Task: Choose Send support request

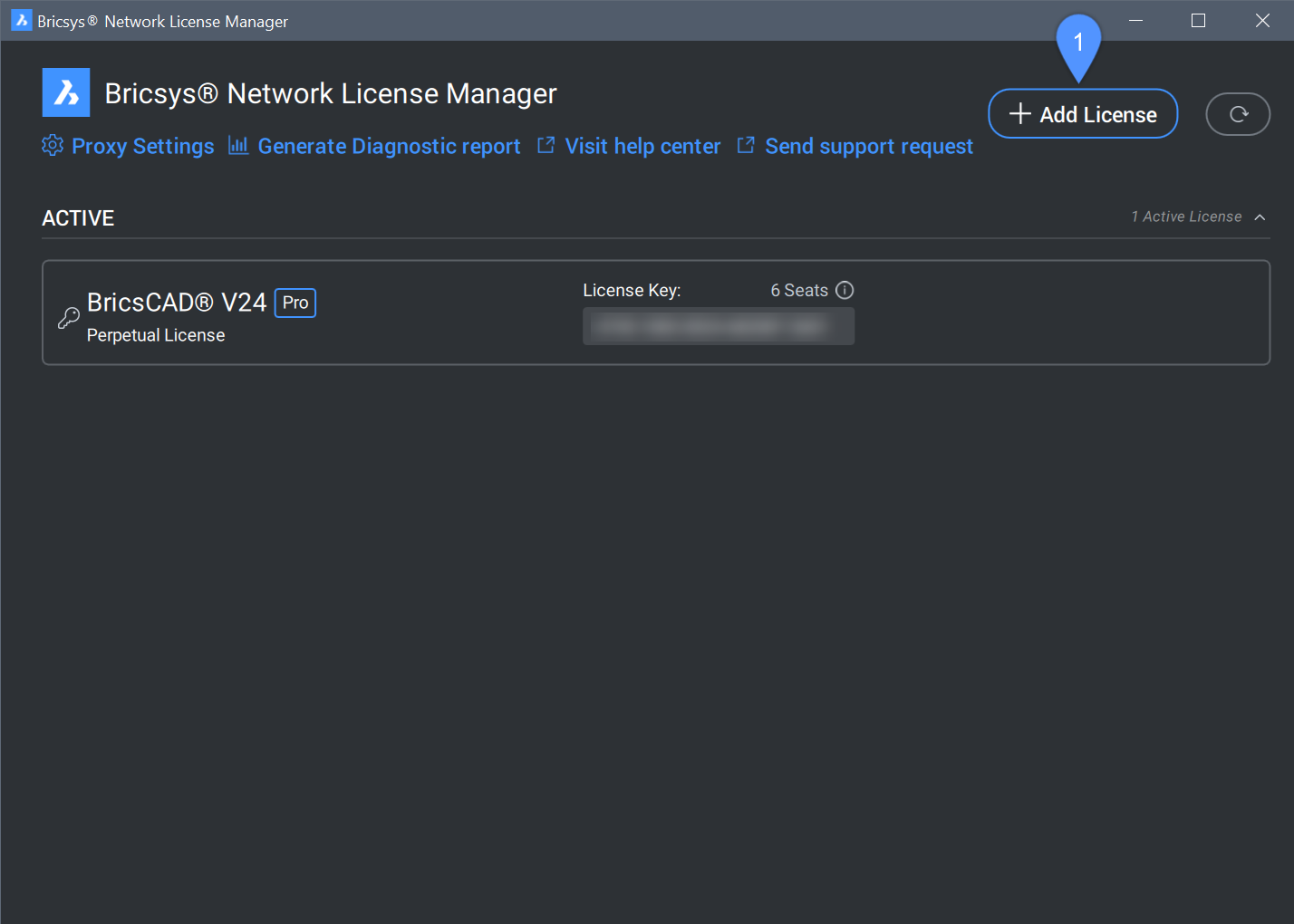Action: click(x=868, y=147)
